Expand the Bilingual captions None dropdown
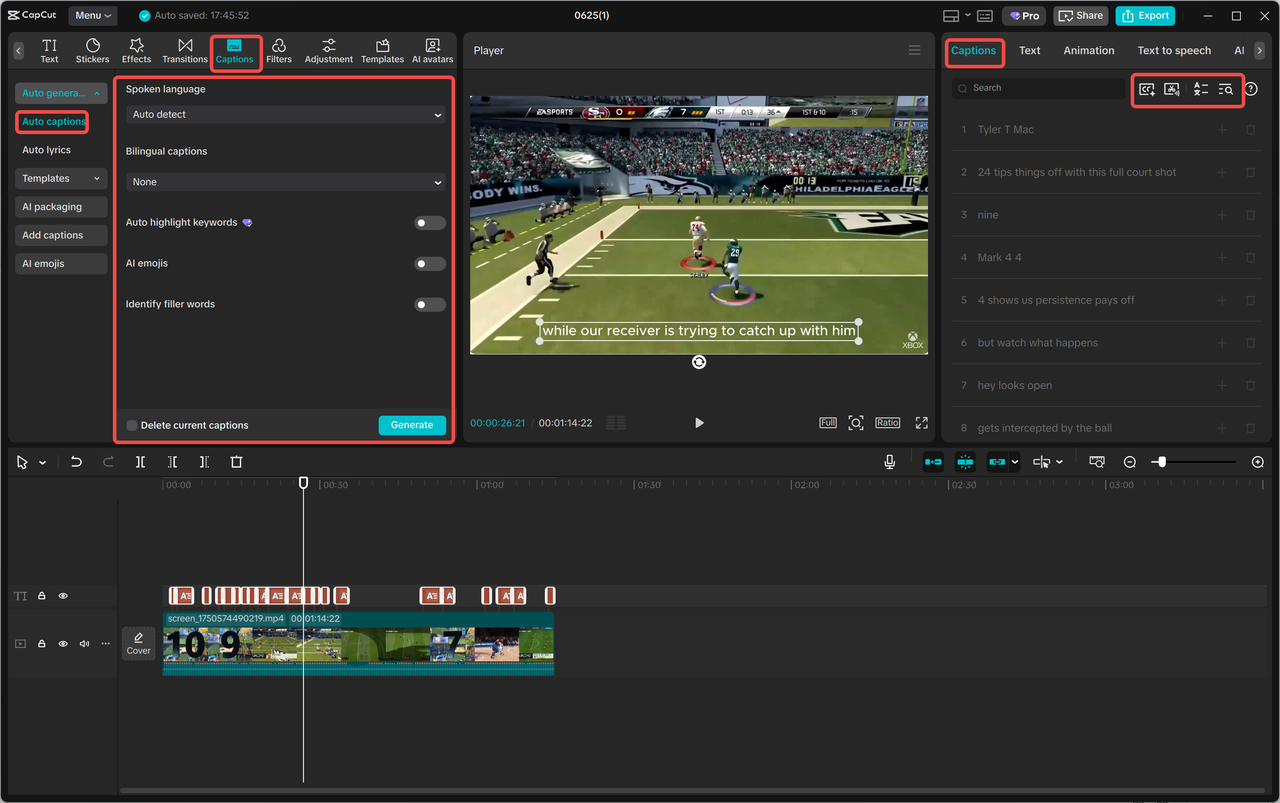This screenshot has width=1280, height=803. pos(286,182)
